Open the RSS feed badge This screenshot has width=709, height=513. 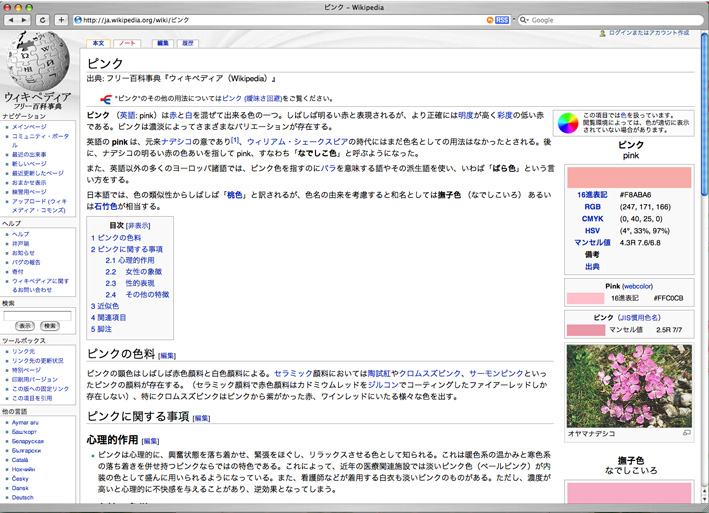tap(502, 20)
